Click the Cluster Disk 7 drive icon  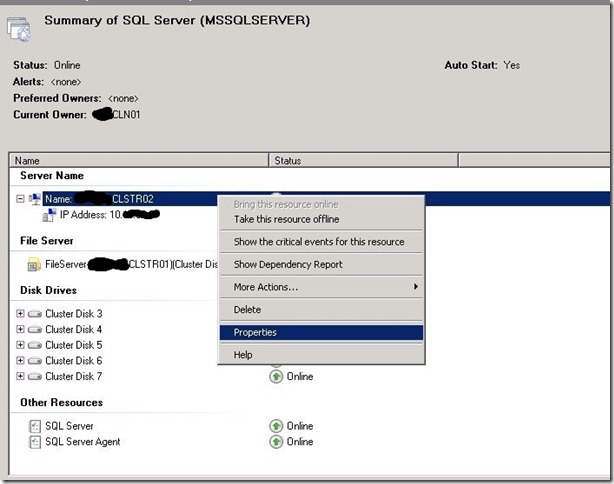35,377
